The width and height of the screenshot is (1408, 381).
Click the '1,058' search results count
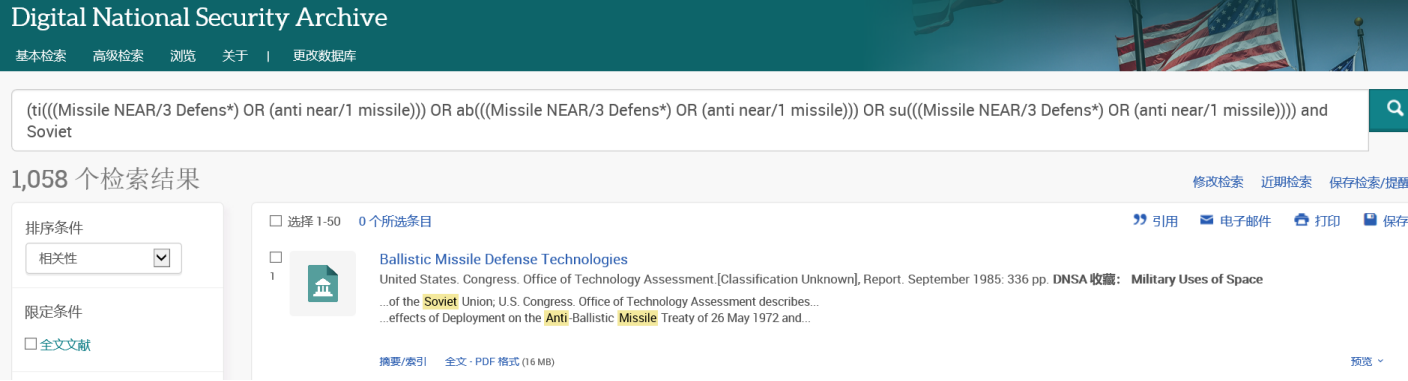click(x=39, y=179)
